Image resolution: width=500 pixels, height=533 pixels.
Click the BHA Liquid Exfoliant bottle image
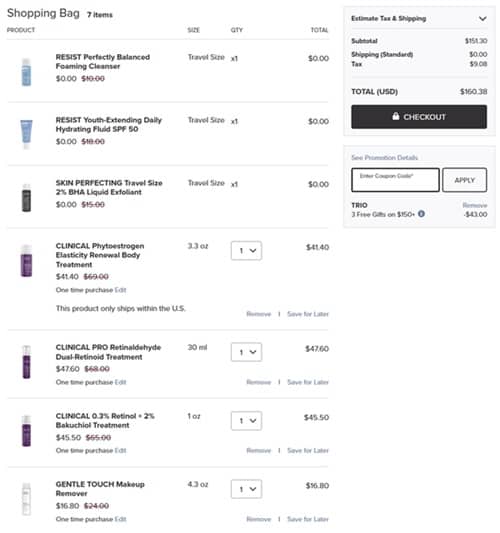pyautogui.click(x=26, y=198)
